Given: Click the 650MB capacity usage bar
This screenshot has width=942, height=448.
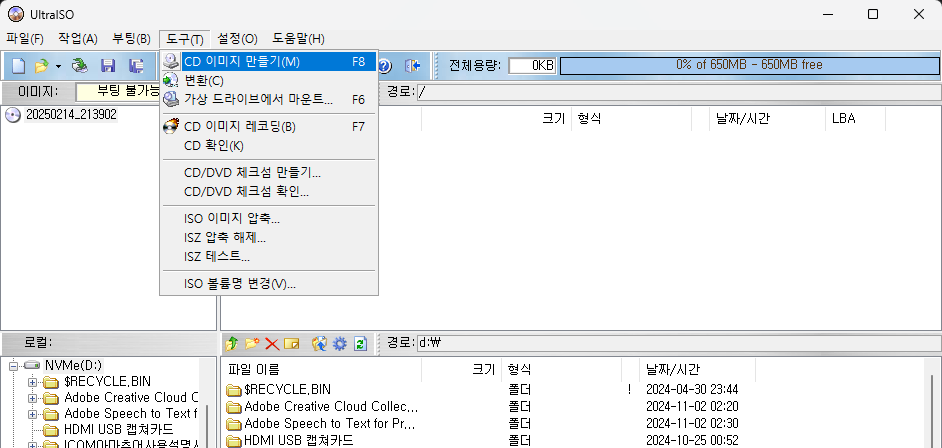Looking at the screenshot, I should pyautogui.click(x=748, y=65).
